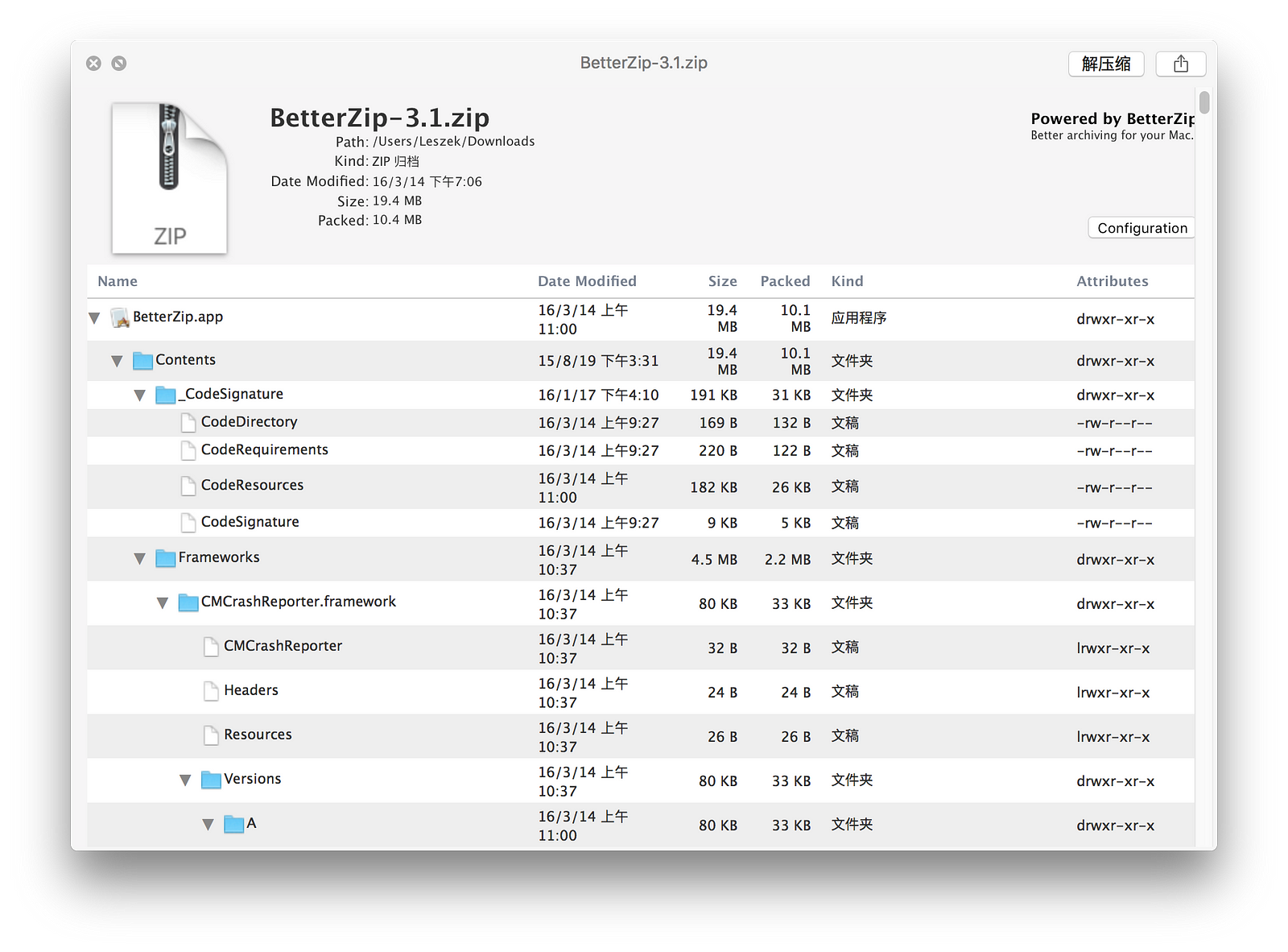Collapse the Versions folder
The image size is (1288, 952).
pos(185,780)
